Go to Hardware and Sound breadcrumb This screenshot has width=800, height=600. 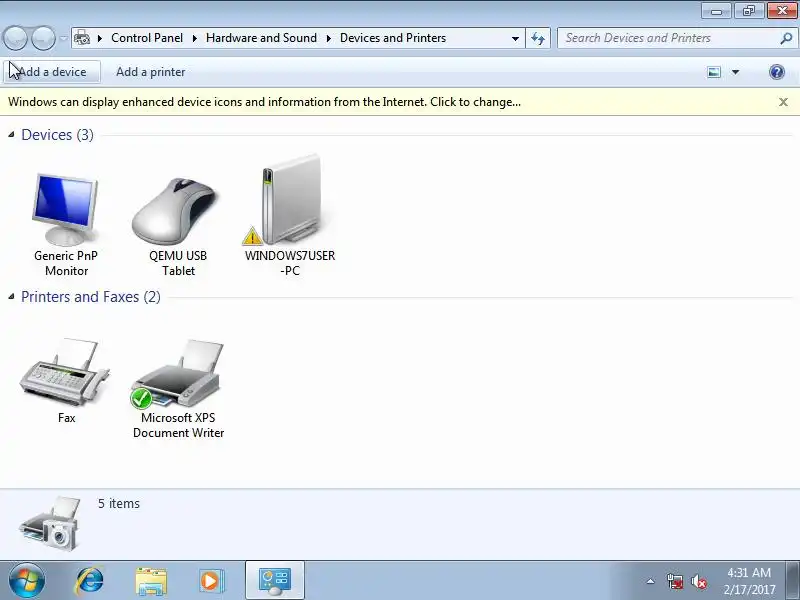pos(261,38)
